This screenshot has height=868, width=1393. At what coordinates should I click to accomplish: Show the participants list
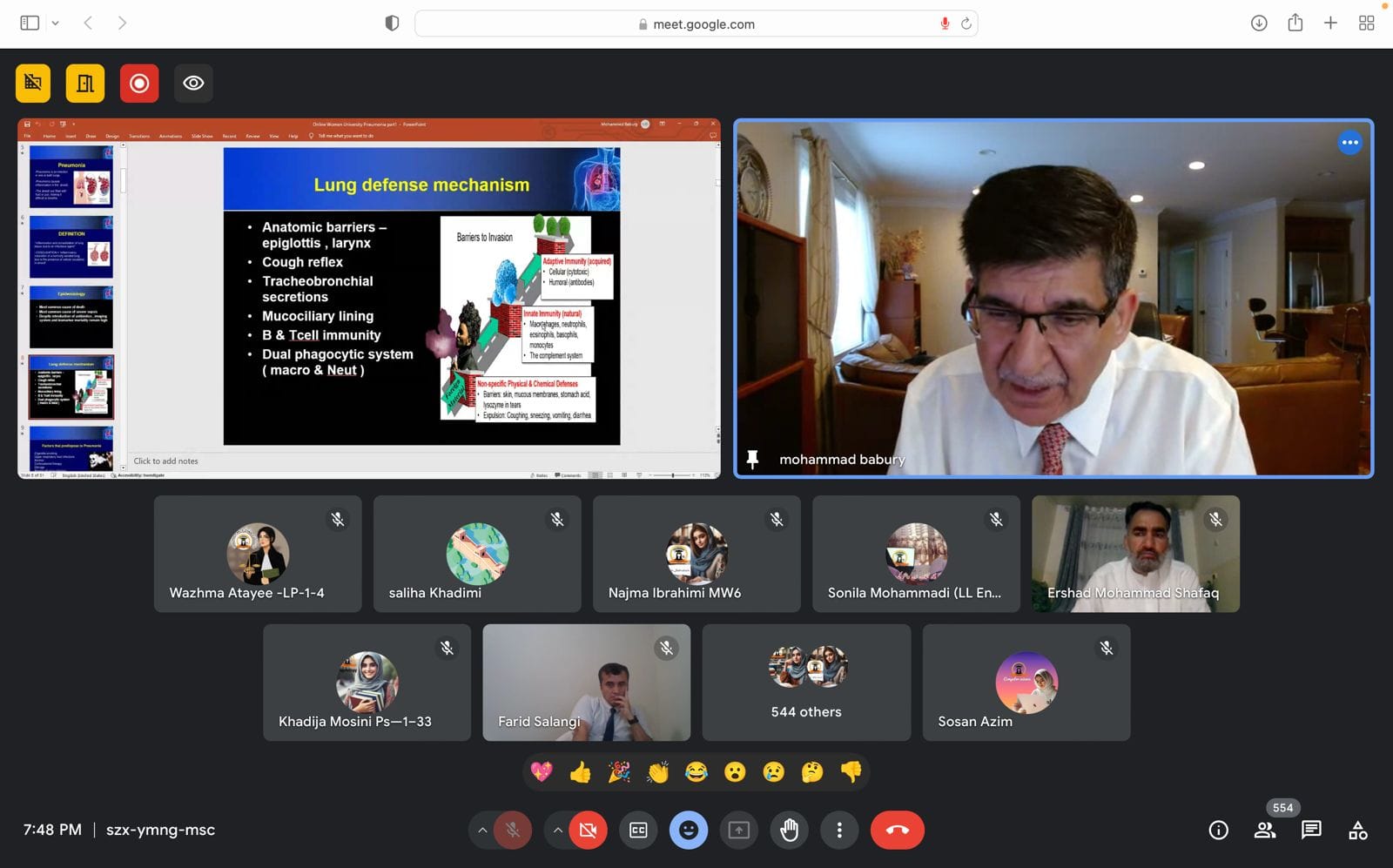(x=1264, y=831)
